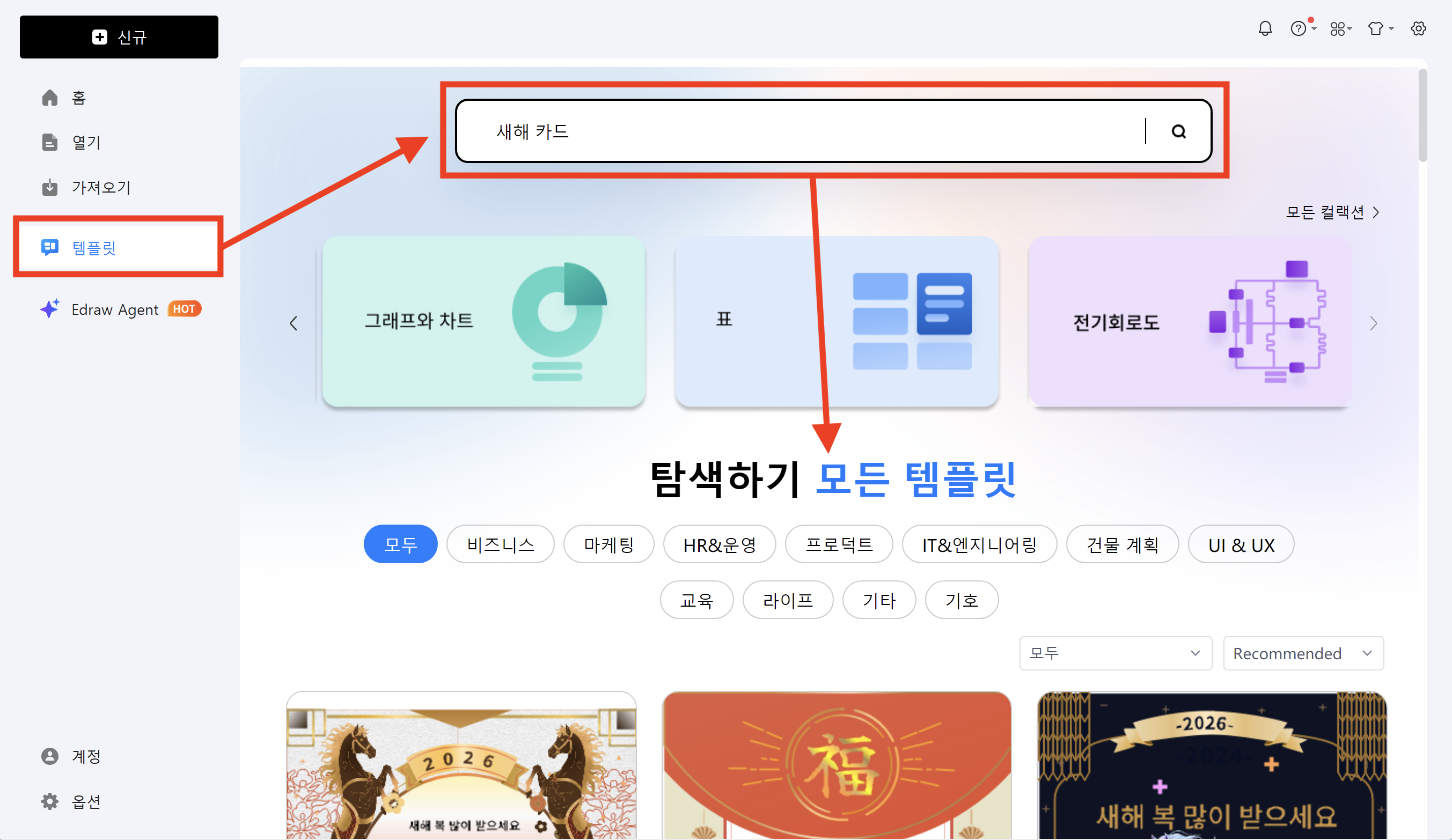Screen dimensions: 1452x840
Task: Select the UI & UX category filter
Action: [1241, 544]
